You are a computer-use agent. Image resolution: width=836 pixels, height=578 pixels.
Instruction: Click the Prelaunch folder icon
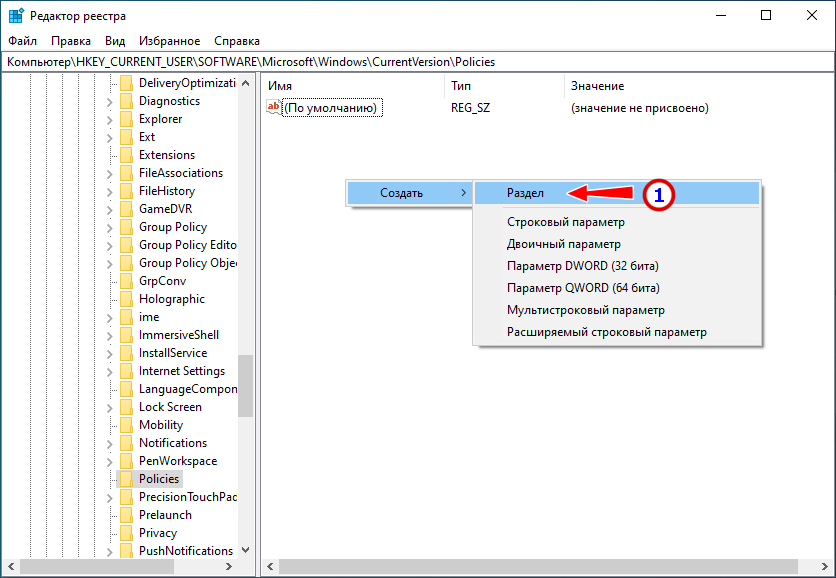[126, 516]
